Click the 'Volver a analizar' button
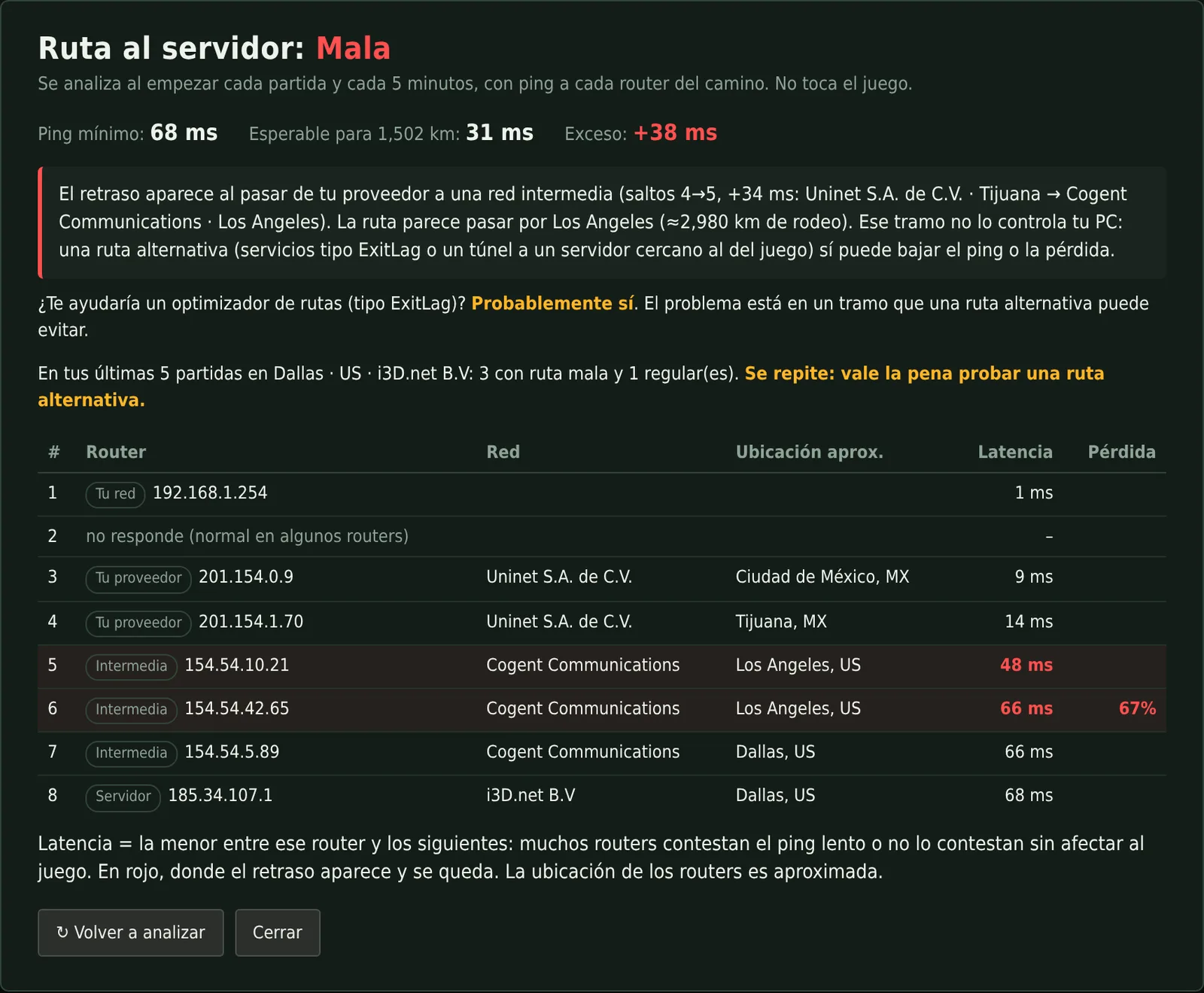 coord(131,933)
